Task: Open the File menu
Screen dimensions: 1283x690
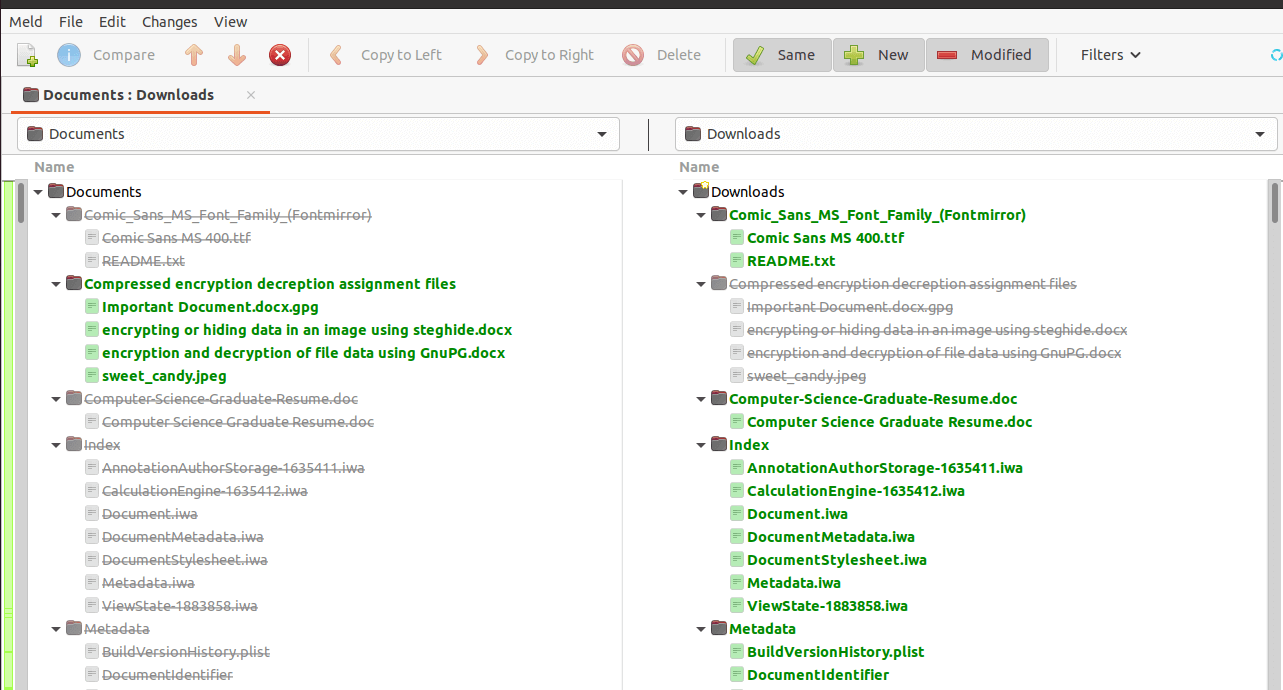Action: click(x=71, y=21)
